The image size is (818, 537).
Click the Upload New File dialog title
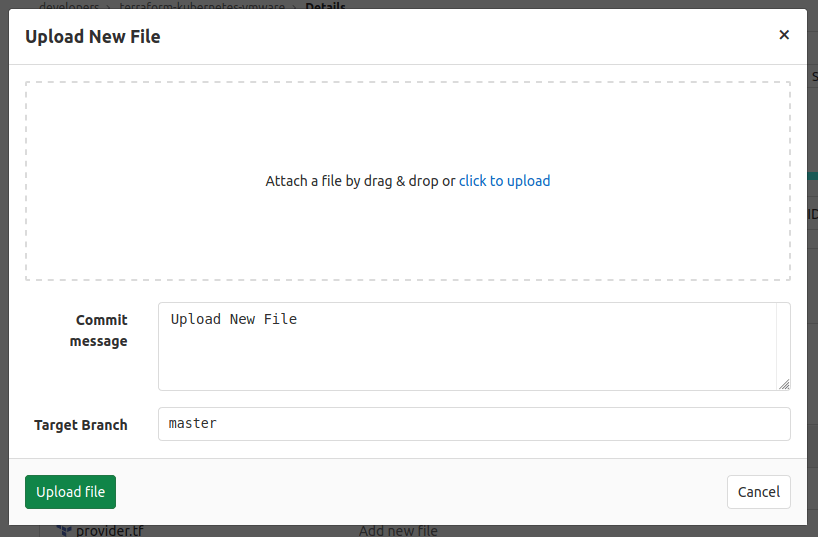coord(93,37)
